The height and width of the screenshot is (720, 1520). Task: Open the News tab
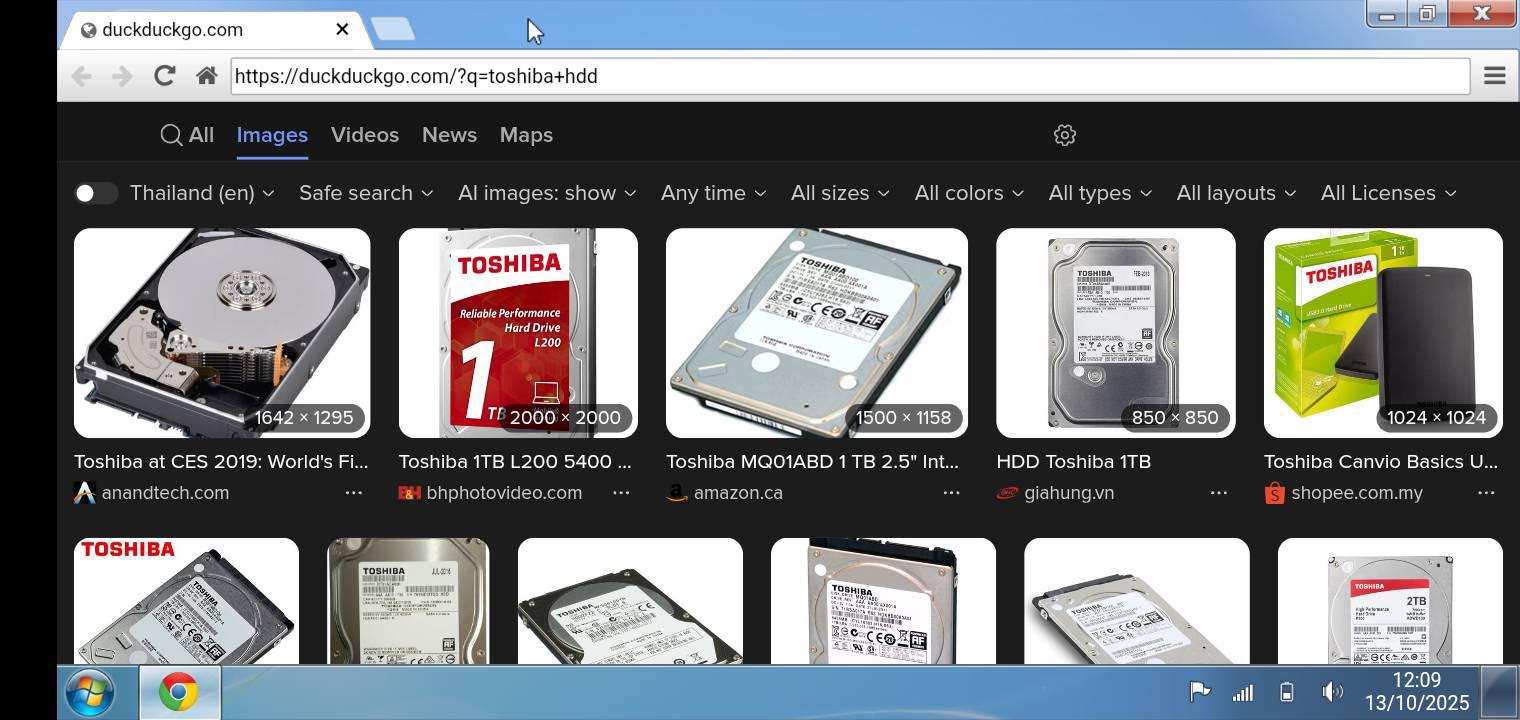point(449,135)
